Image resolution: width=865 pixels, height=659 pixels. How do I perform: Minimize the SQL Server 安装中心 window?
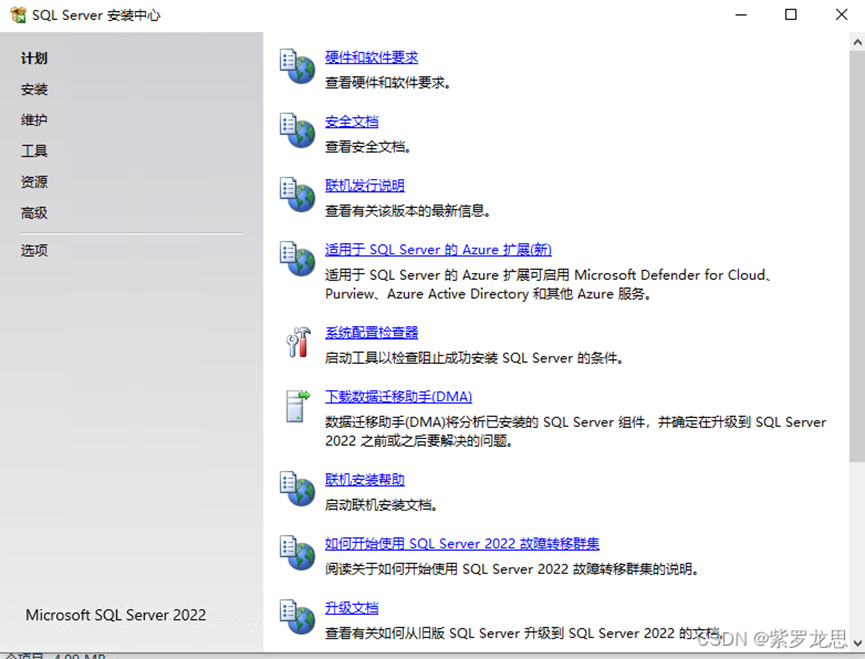[741, 15]
